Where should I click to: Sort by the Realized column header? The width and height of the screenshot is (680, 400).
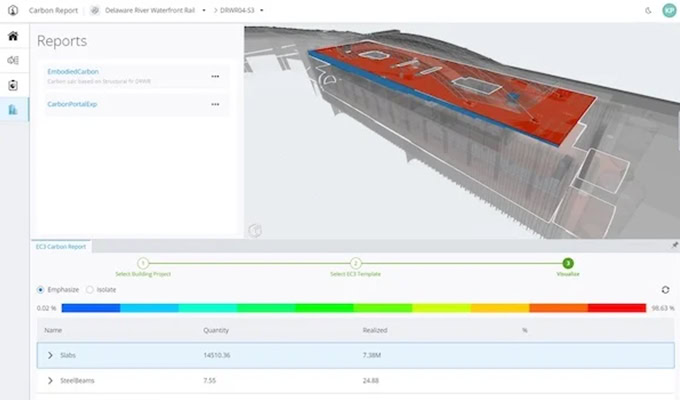click(375, 330)
